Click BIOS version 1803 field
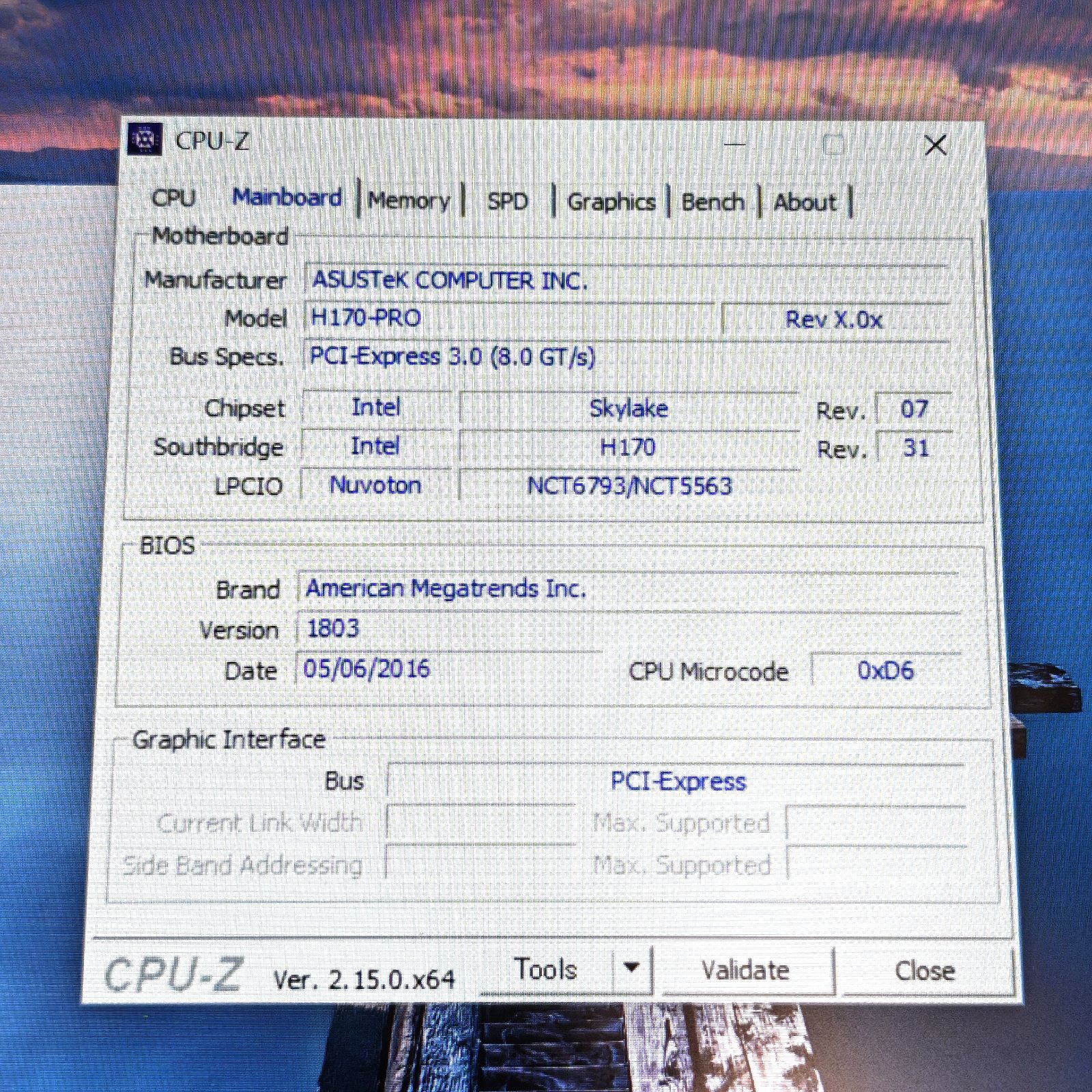This screenshot has width=1092, height=1092. point(628,629)
